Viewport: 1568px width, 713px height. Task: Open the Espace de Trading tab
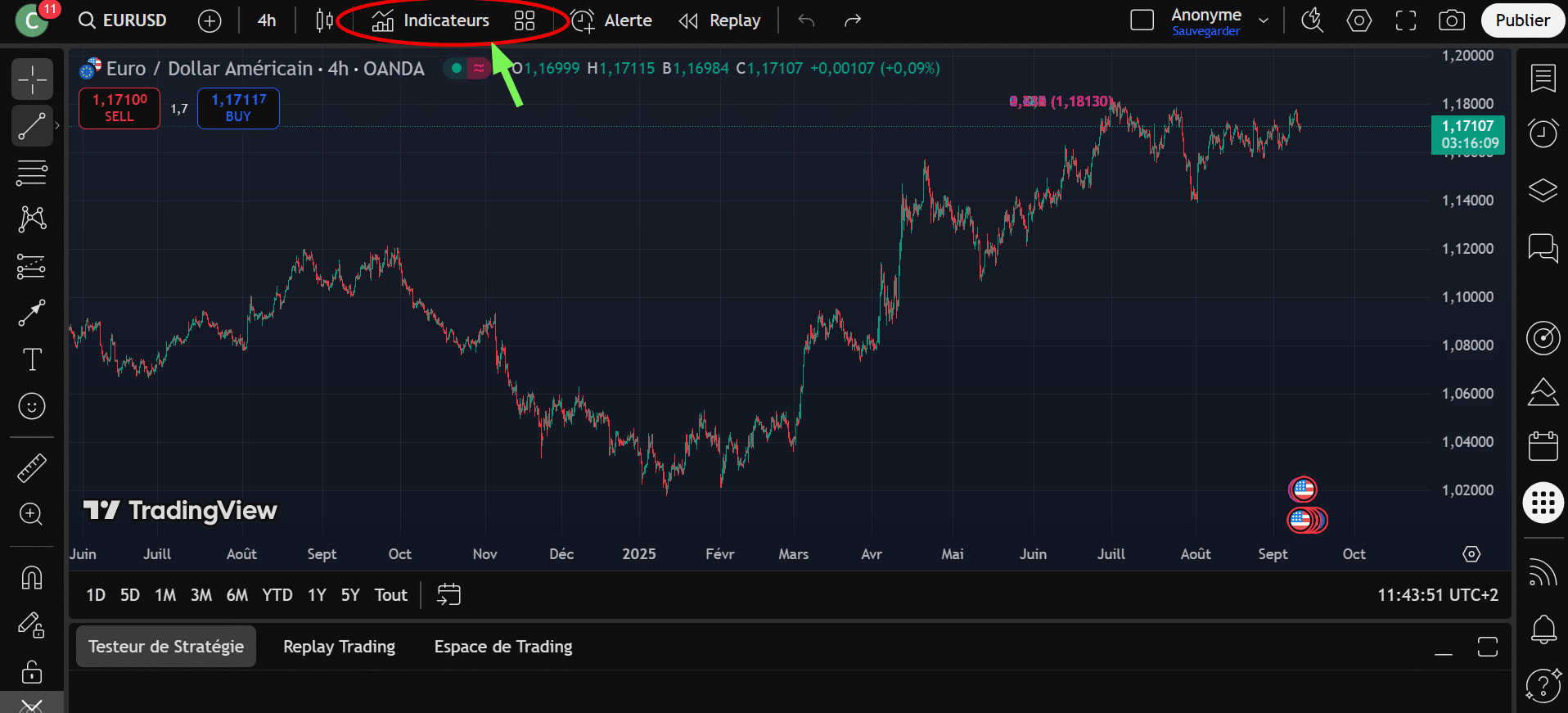pyautogui.click(x=503, y=647)
